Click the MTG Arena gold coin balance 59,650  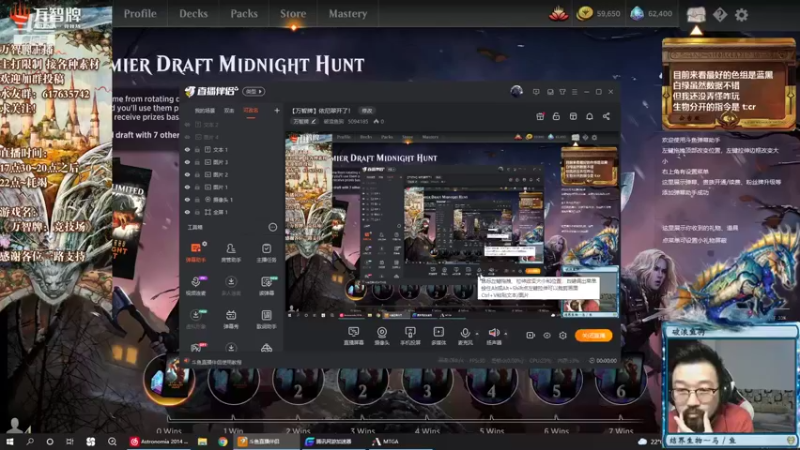598,14
